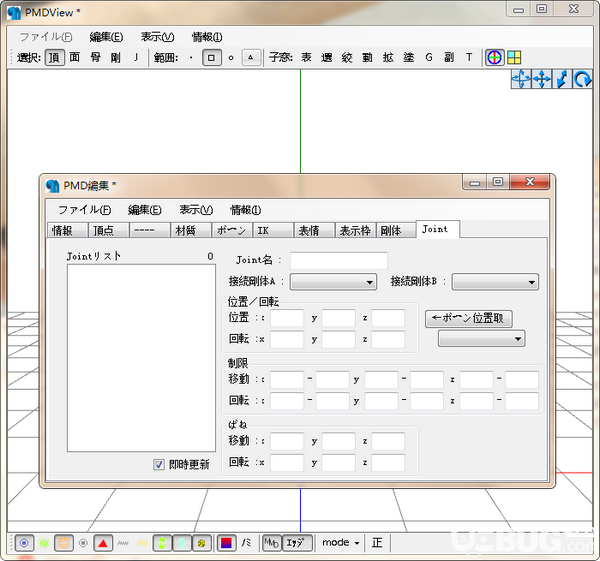Switch to the IK tab

tap(273, 230)
